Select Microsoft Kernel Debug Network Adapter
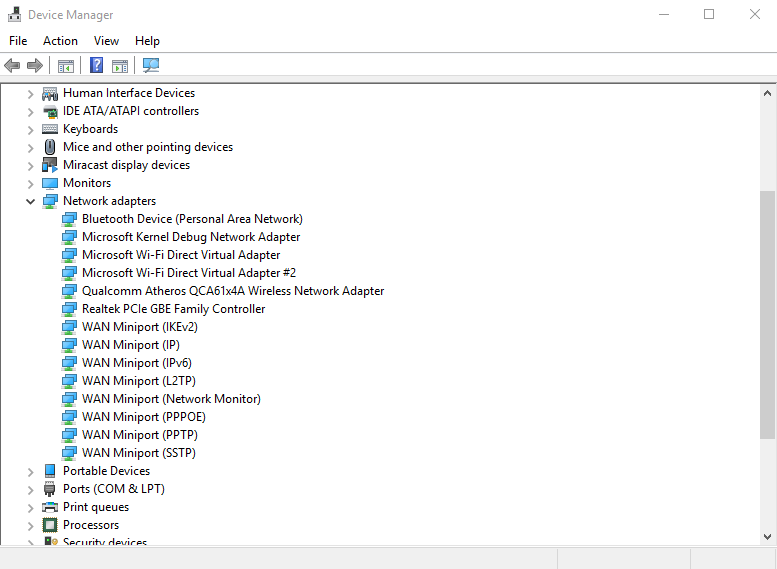The image size is (777, 569). [191, 237]
